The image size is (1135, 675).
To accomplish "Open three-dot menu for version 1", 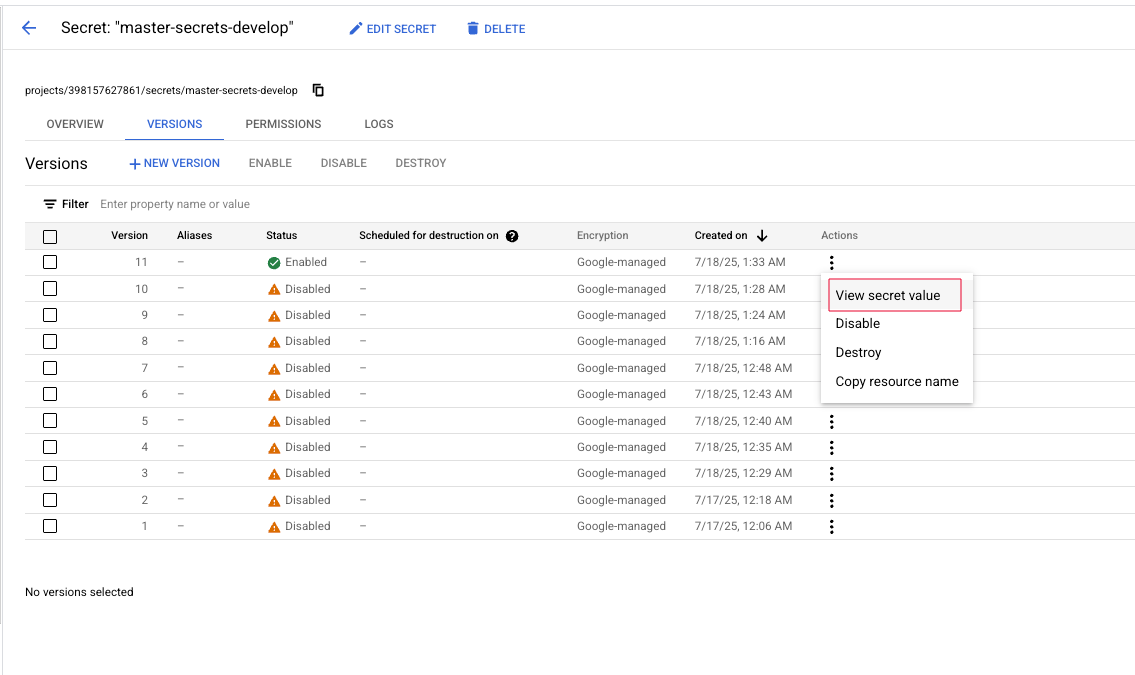I will pos(831,527).
